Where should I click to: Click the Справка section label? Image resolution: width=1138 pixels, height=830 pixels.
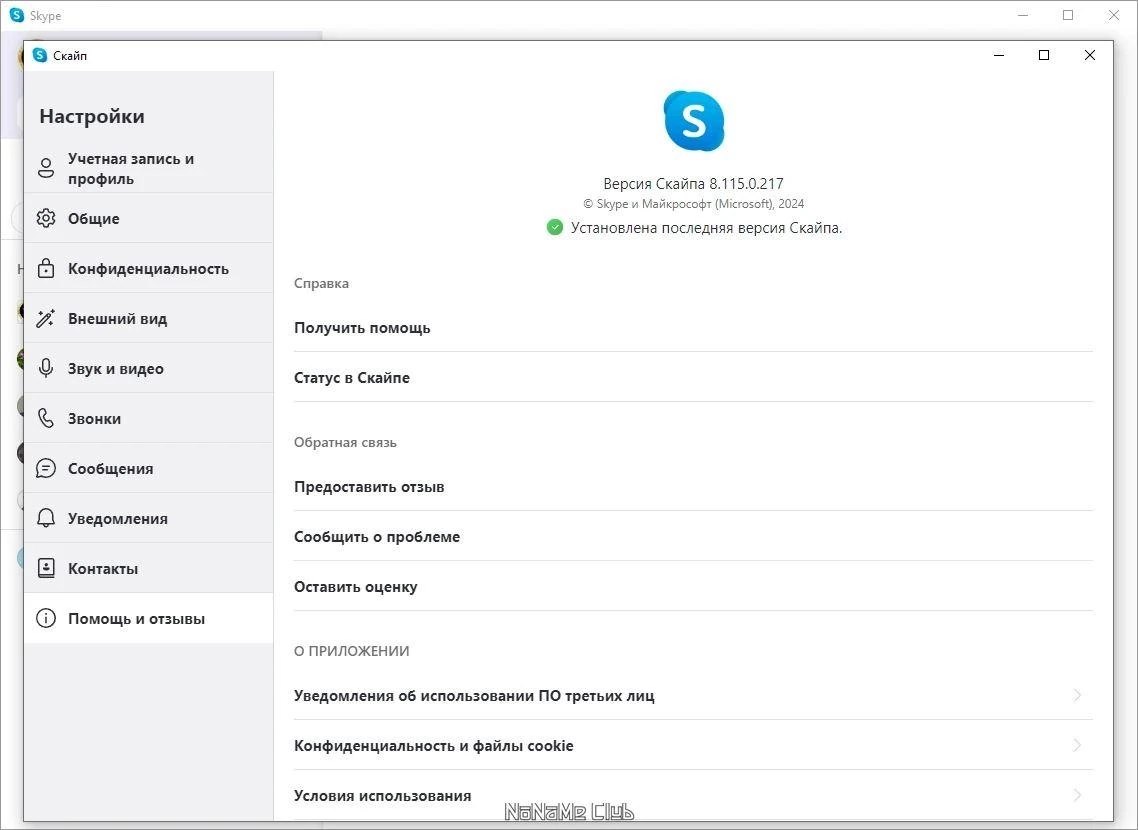(322, 284)
